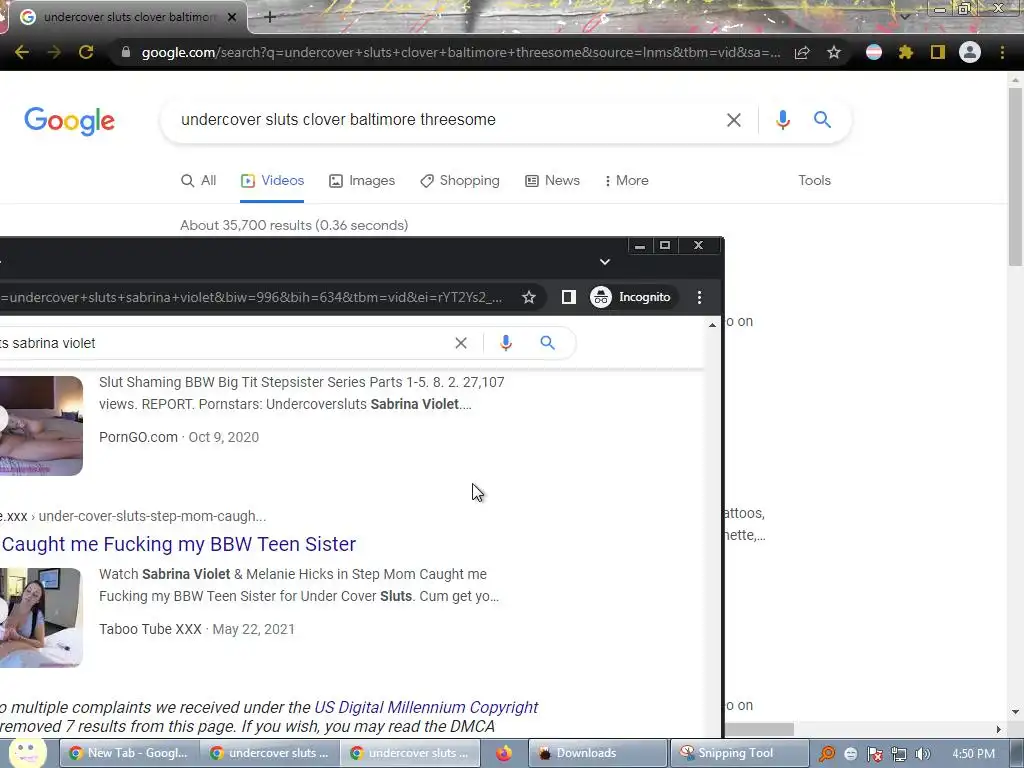
Task: Switch to New Tab - Google taskbar item
Action: (129, 753)
